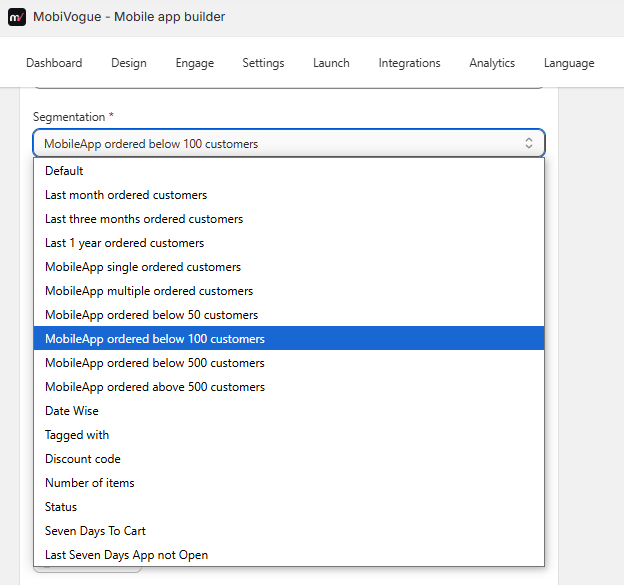Viewport: 624px width, 585px height.
Task: Select the Date Wise option
Action: (x=289, y=411)
